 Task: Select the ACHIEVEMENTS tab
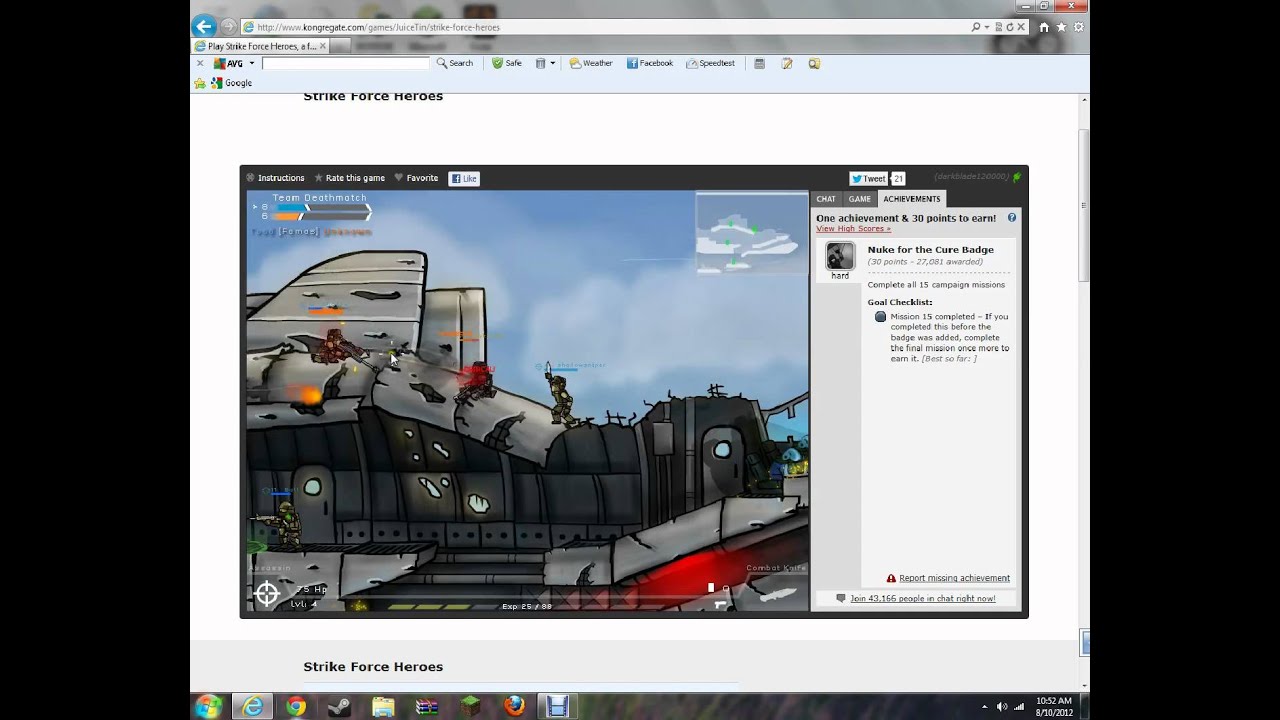[x=911, y=199]
